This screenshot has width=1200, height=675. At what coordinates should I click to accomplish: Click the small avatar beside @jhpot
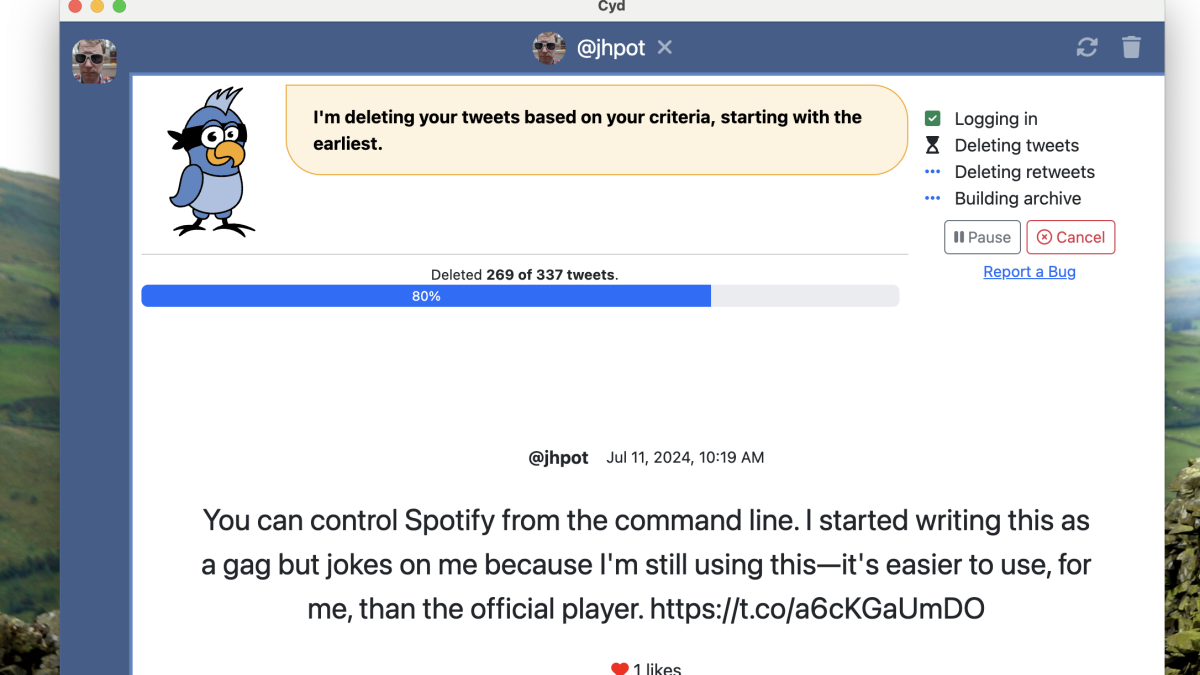point(549,47)
